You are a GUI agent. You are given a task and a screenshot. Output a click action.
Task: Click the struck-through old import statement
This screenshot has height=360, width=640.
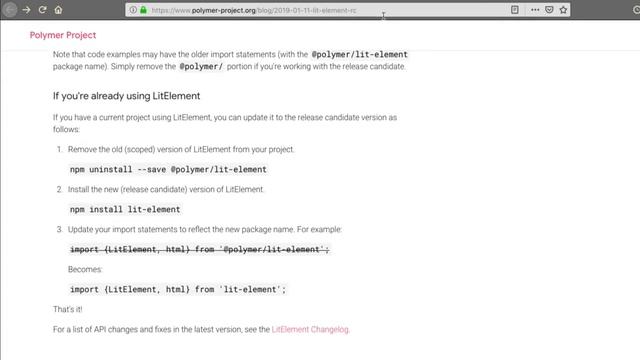(x=200, y=249)
